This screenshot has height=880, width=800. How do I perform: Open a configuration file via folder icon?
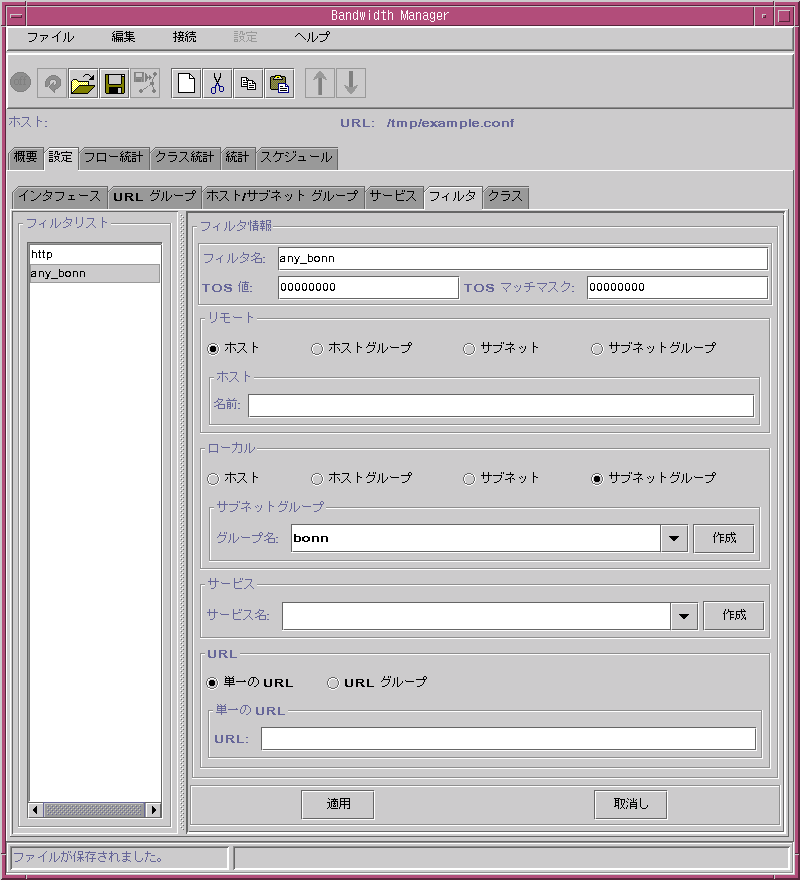point(83,83)
